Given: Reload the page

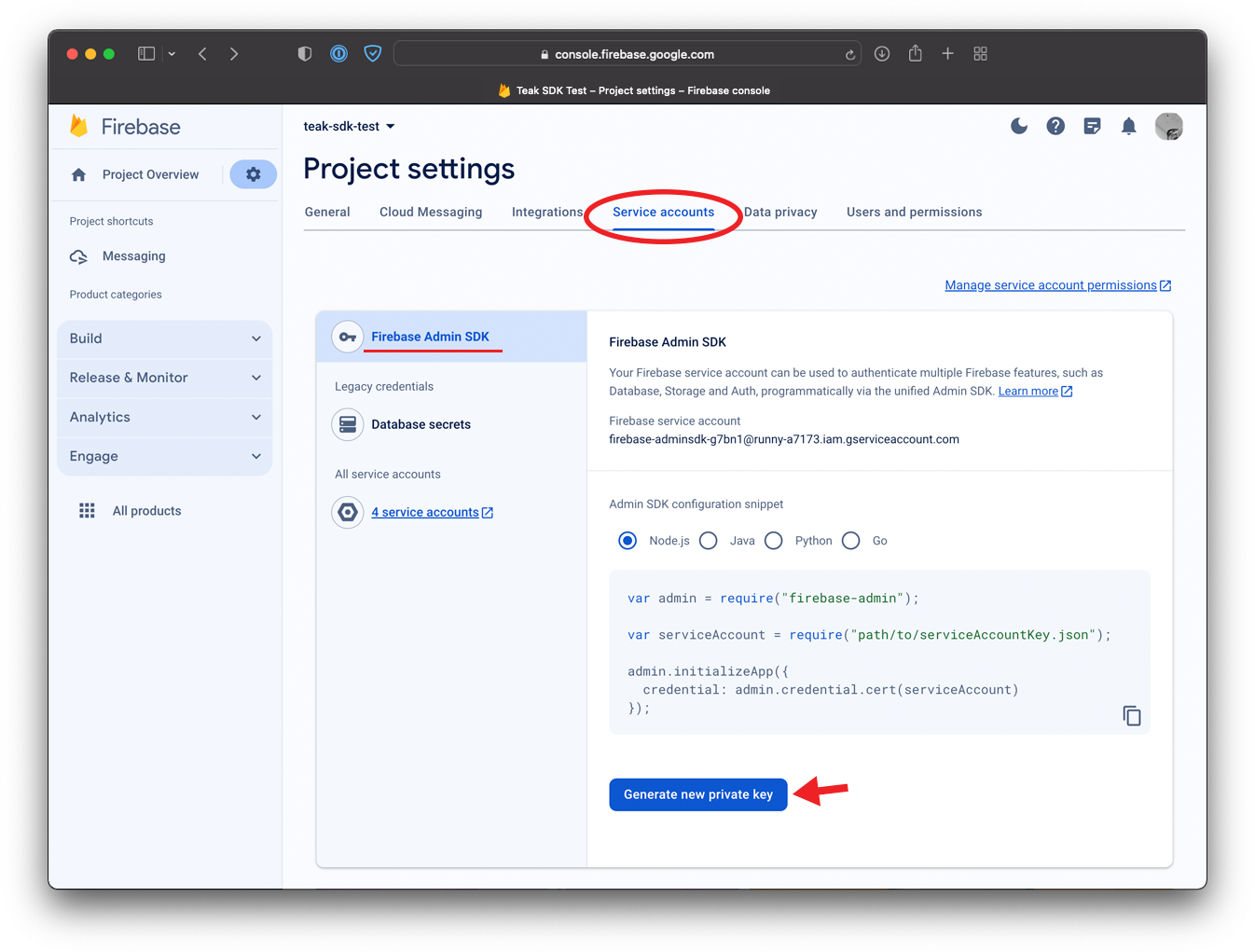Looking at the screenshot, I should (x=850, y=54).
